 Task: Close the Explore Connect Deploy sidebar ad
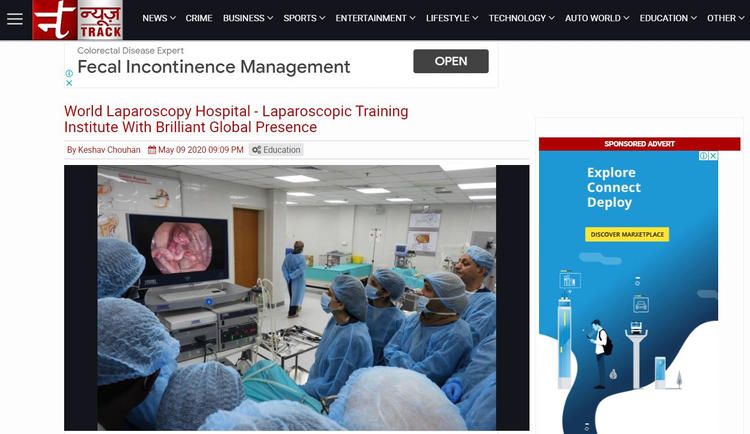713,156
